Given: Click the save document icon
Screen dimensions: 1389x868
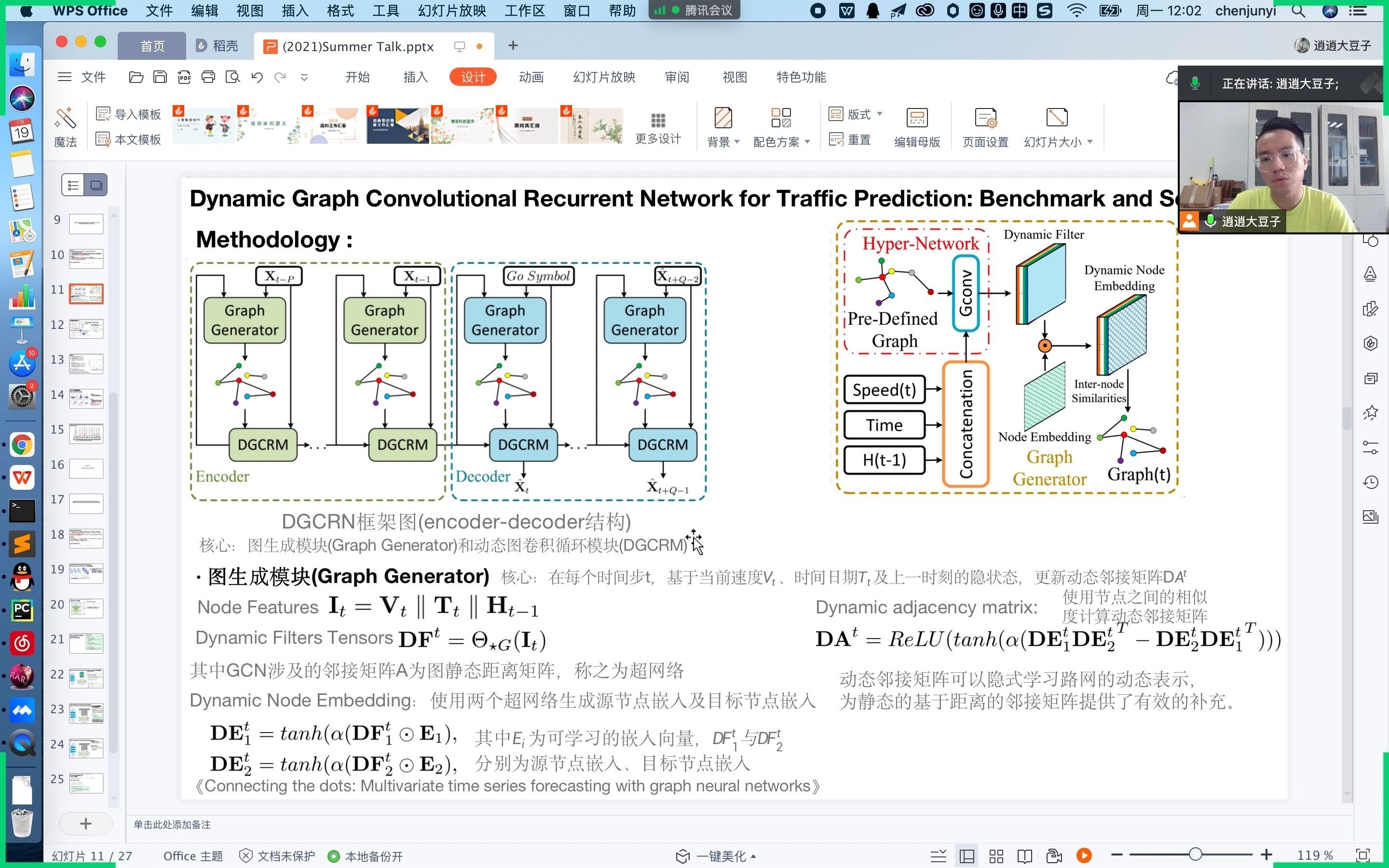Looking at the screenshot, I should pos(160,77).
